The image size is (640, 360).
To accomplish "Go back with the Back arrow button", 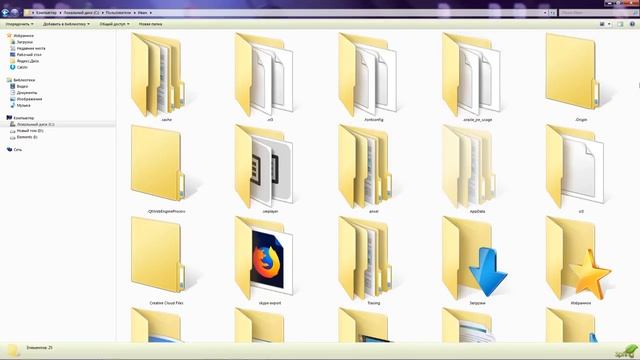I will pyautogui.click(x=5, y=12).
